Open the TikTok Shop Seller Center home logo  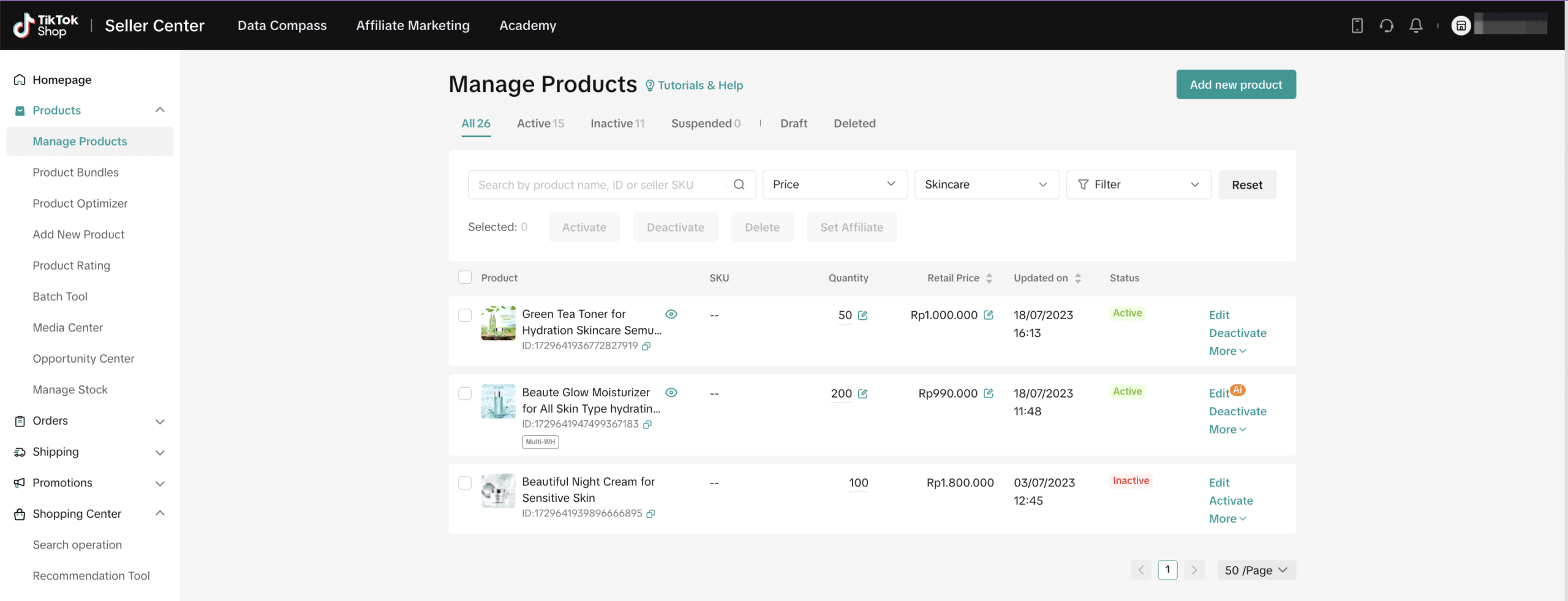click(46, 25)
